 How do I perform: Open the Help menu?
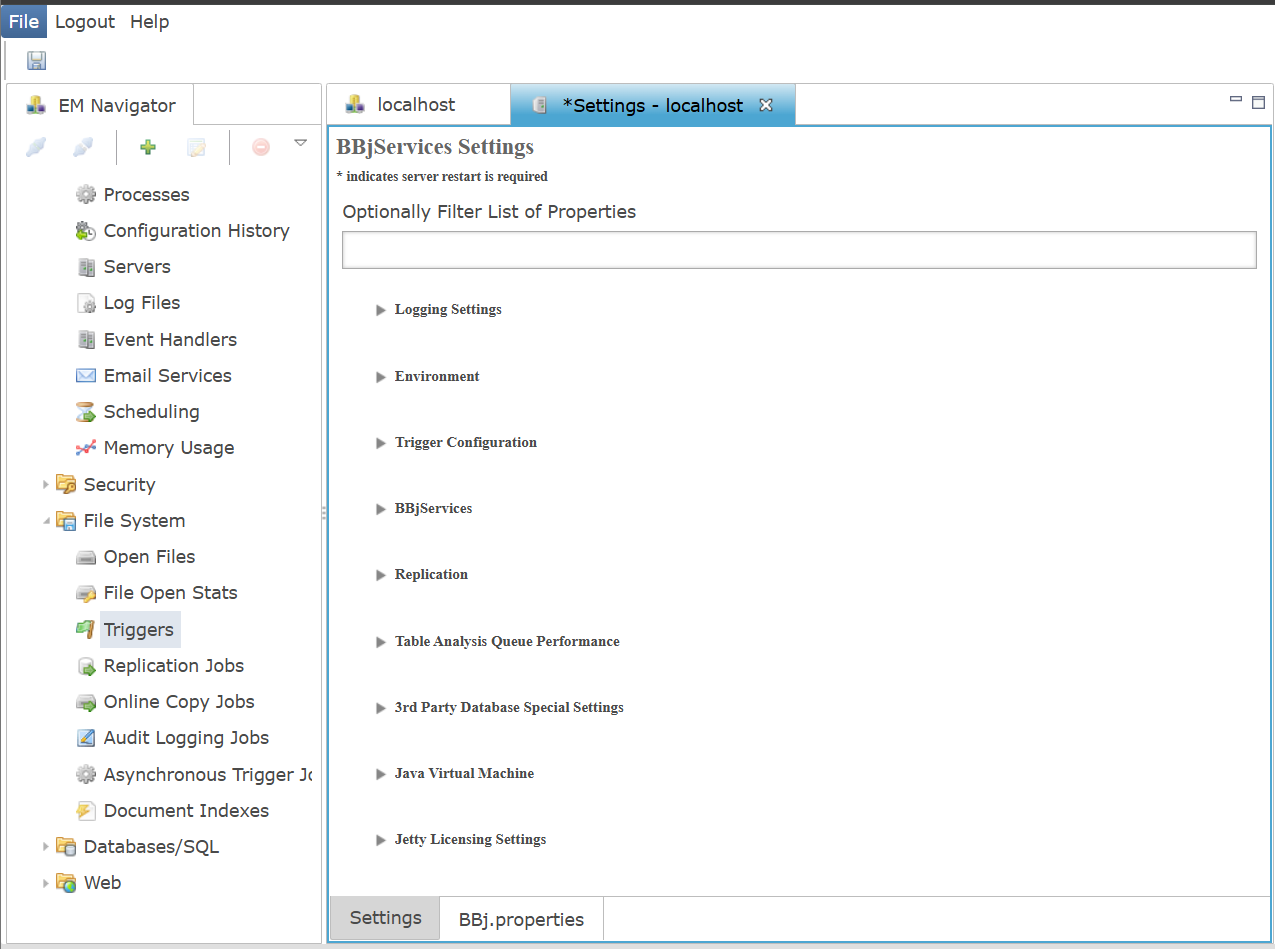point(150,22)
